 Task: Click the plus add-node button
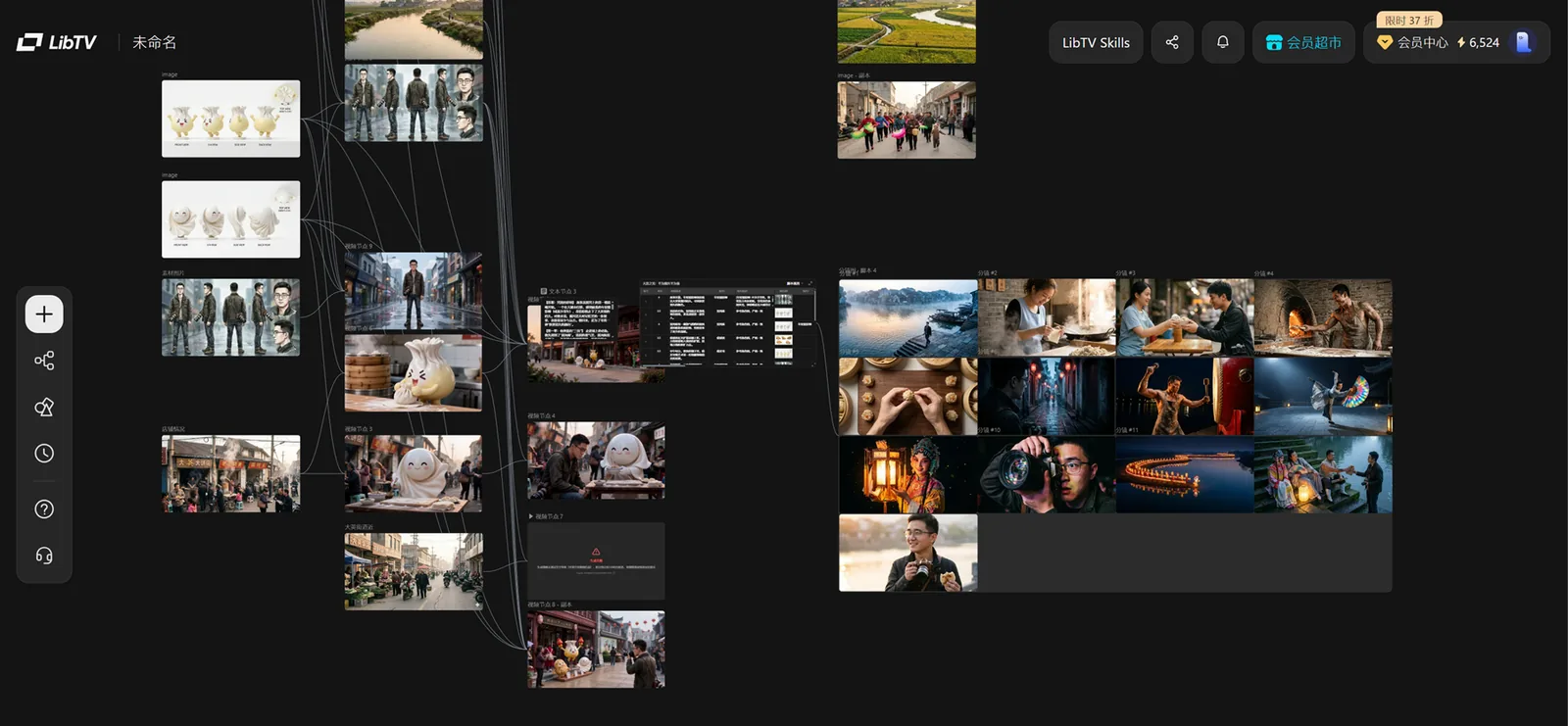44,315
